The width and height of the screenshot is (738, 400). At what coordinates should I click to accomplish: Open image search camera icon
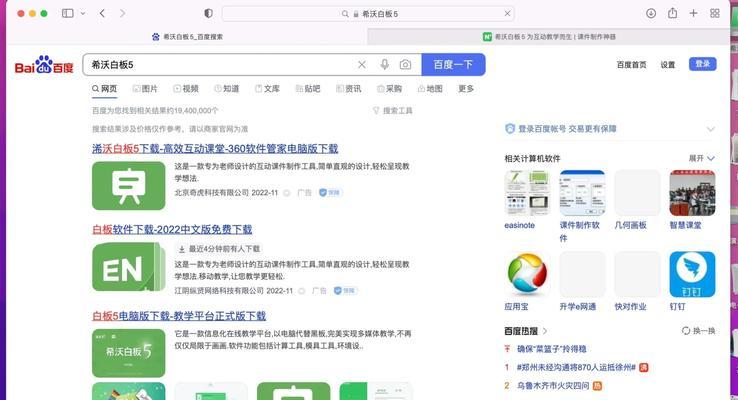[405, 64]
